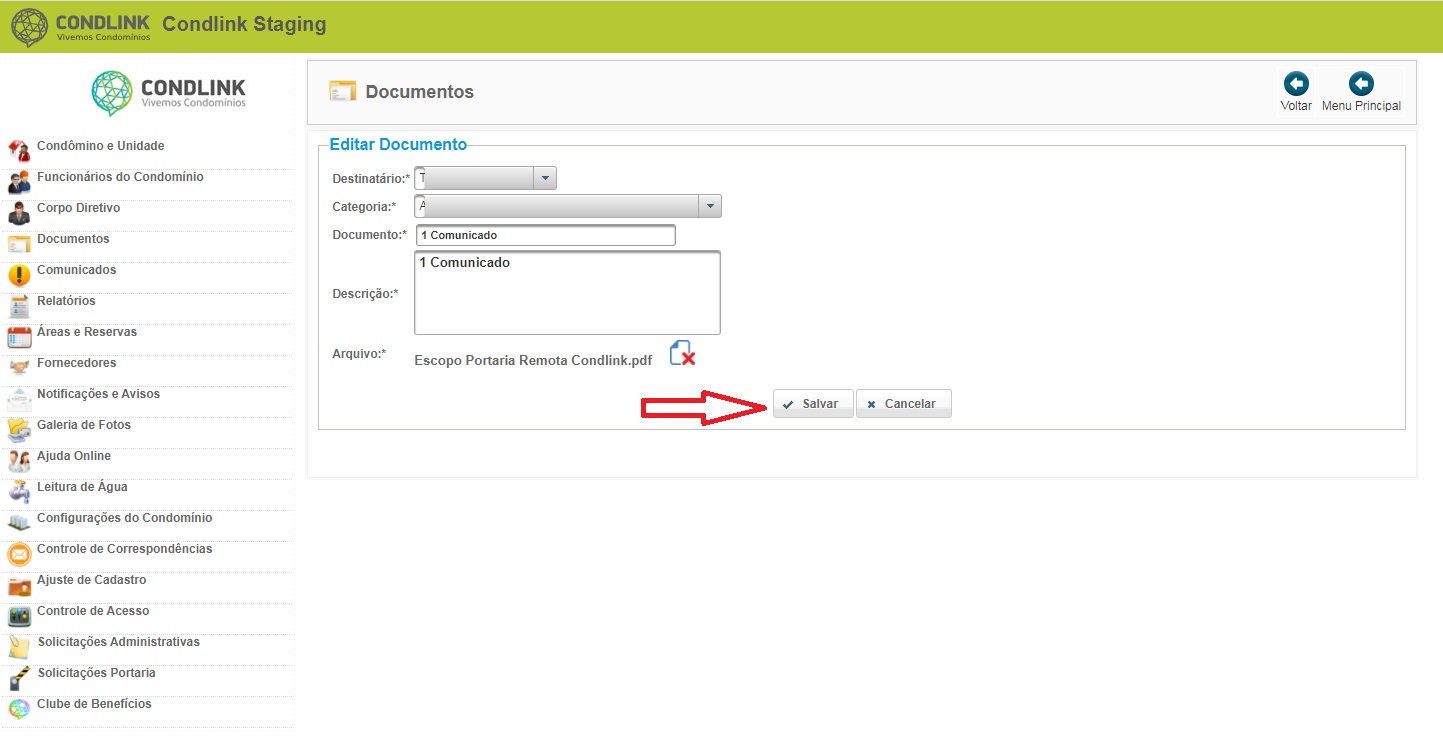This screenshot has width=1443, height=737.
Task: Click the Controle de Correspondências envelope icon
Action: pos(19,554)
